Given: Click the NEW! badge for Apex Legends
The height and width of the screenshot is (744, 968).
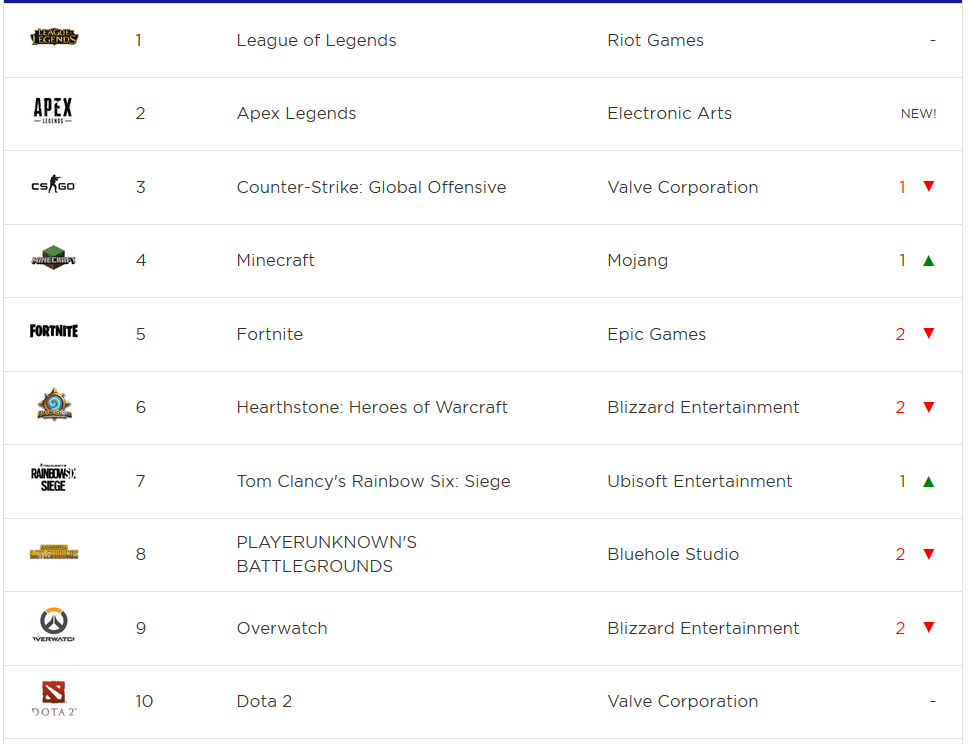Looking at the screenshot, I should [x=918, y=114].
